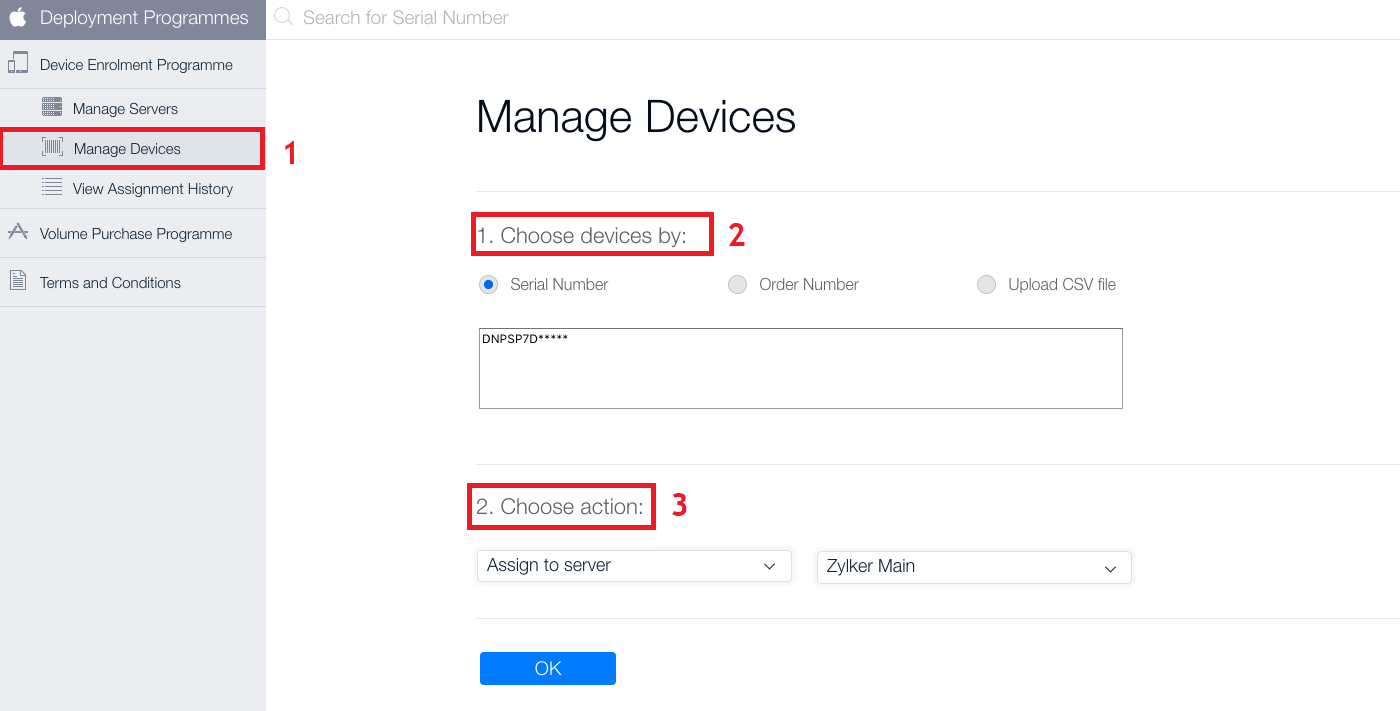Screen dimensions: 1400x711
Task: Select the Serial Number radio button
Action: coord(487,284)
